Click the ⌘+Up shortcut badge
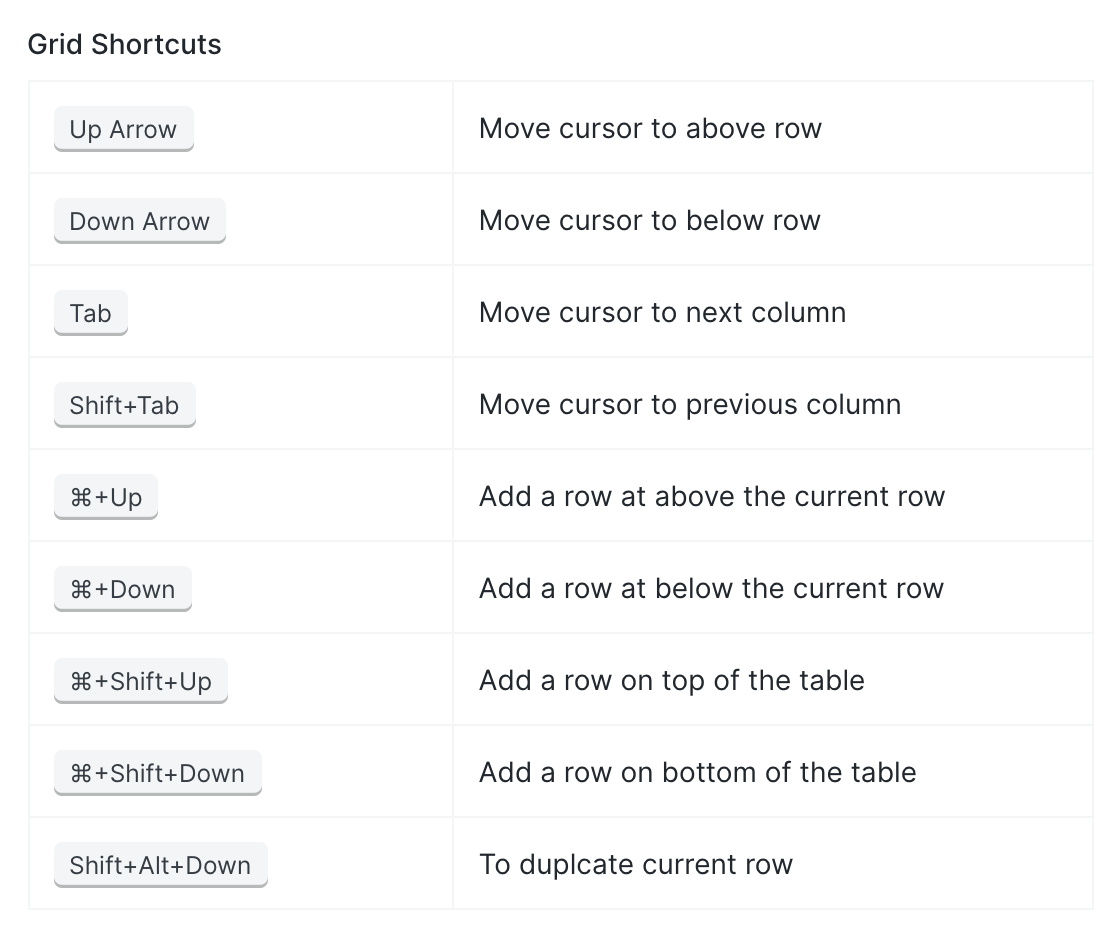The height and width of the screenshot is (946, 1116). tap(105, 497)
